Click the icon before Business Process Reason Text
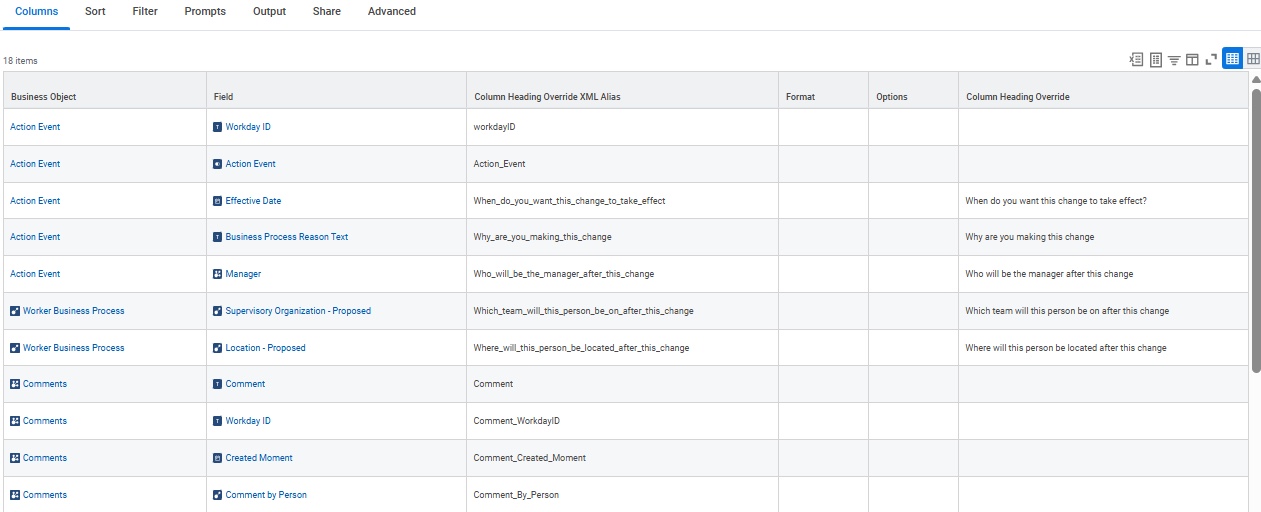This screenshot has width=1261, height=512. [218, 237]
